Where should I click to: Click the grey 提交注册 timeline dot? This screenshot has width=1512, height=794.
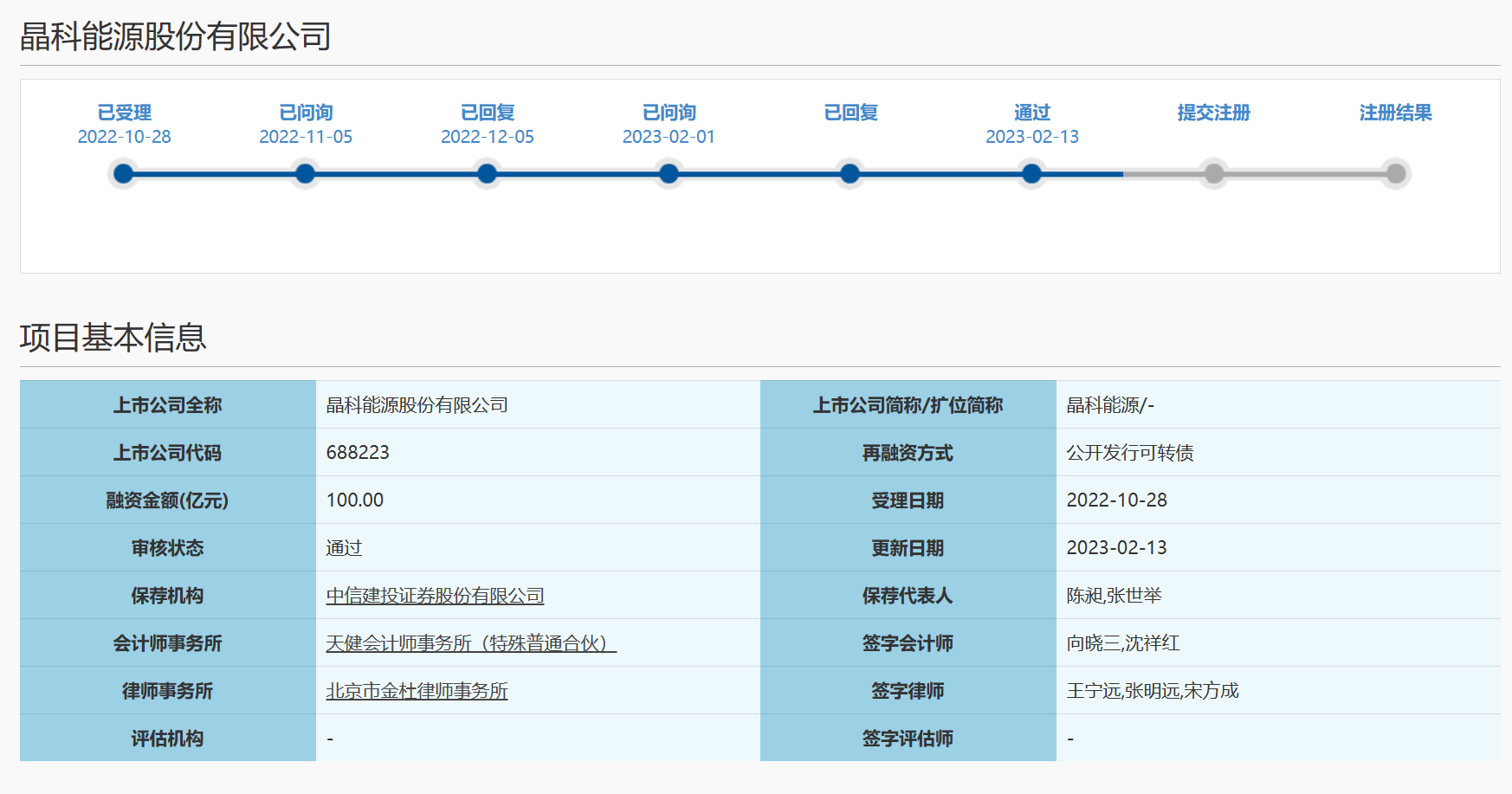[x=1214, y=174]
